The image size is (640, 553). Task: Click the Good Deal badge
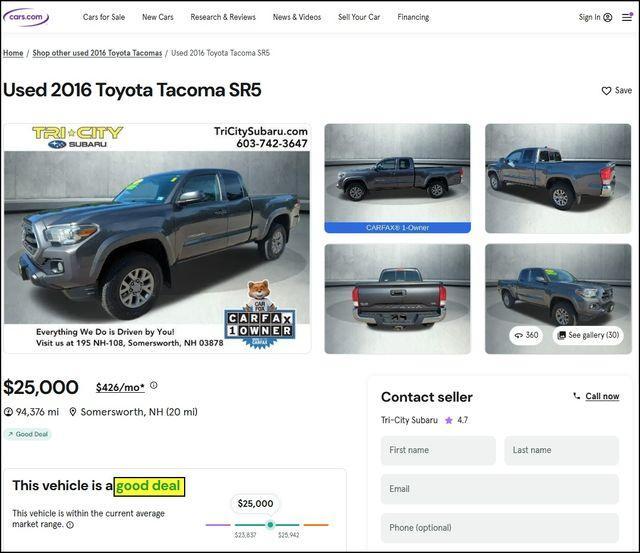pos(28,434)
